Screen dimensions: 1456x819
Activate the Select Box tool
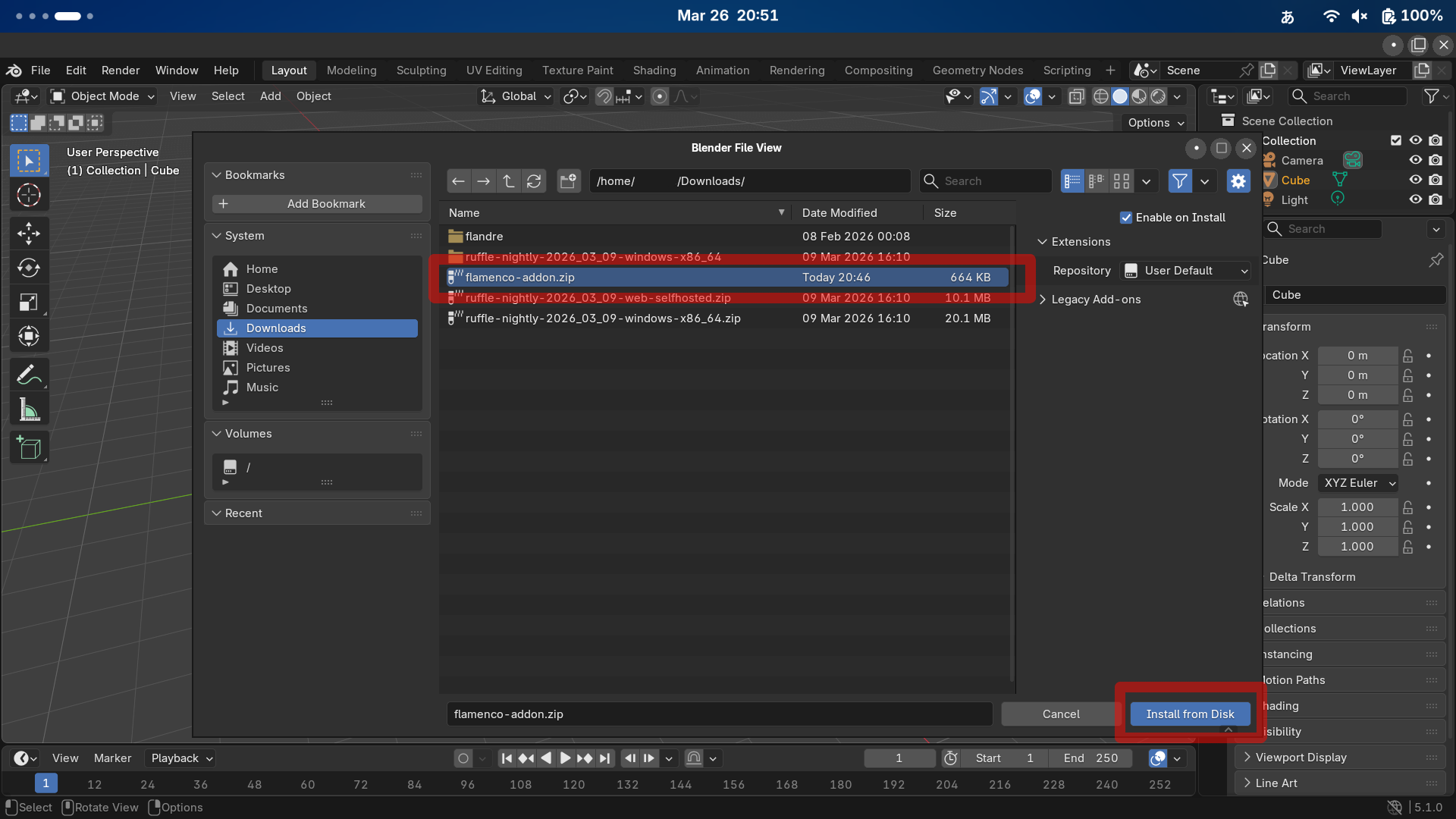click(x=29, y=161)
